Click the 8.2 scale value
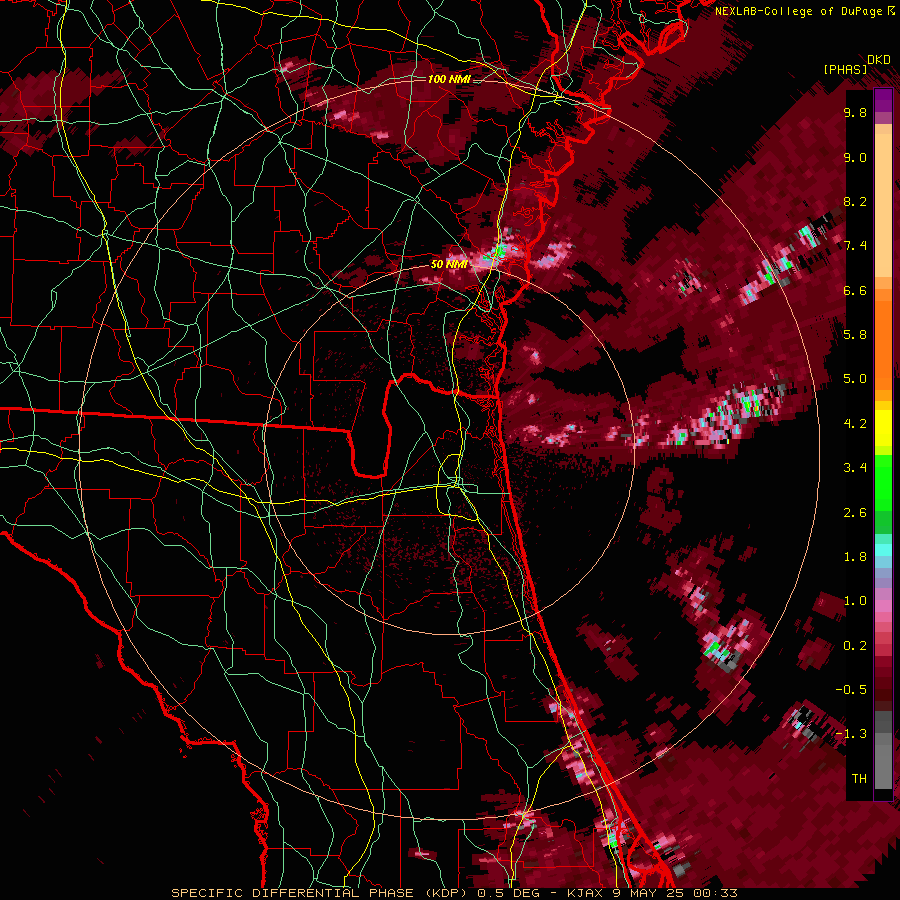This screenshot has height=900, width=900. pyautogui.click(x=855, y=202)
